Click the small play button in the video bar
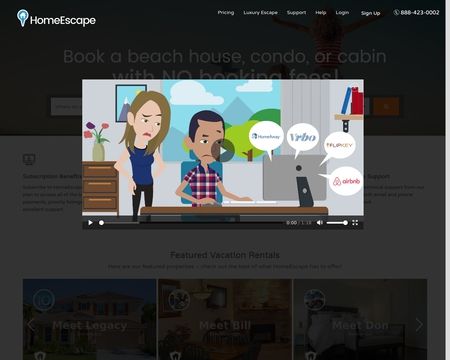The width and height of the screenshot is (450, 360). 90,223
